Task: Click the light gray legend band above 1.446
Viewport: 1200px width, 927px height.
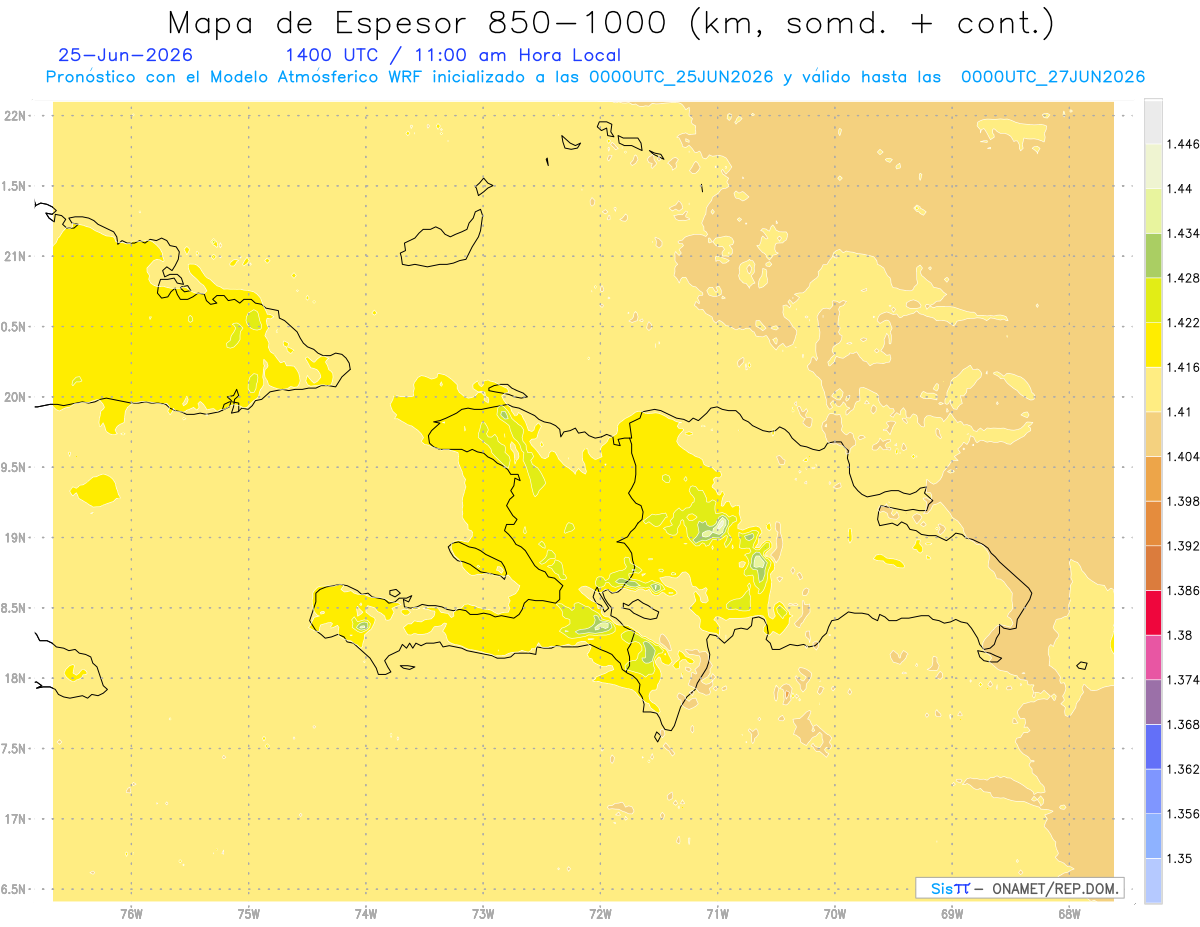Action: pyautogui.click(x=1153, y=121)
